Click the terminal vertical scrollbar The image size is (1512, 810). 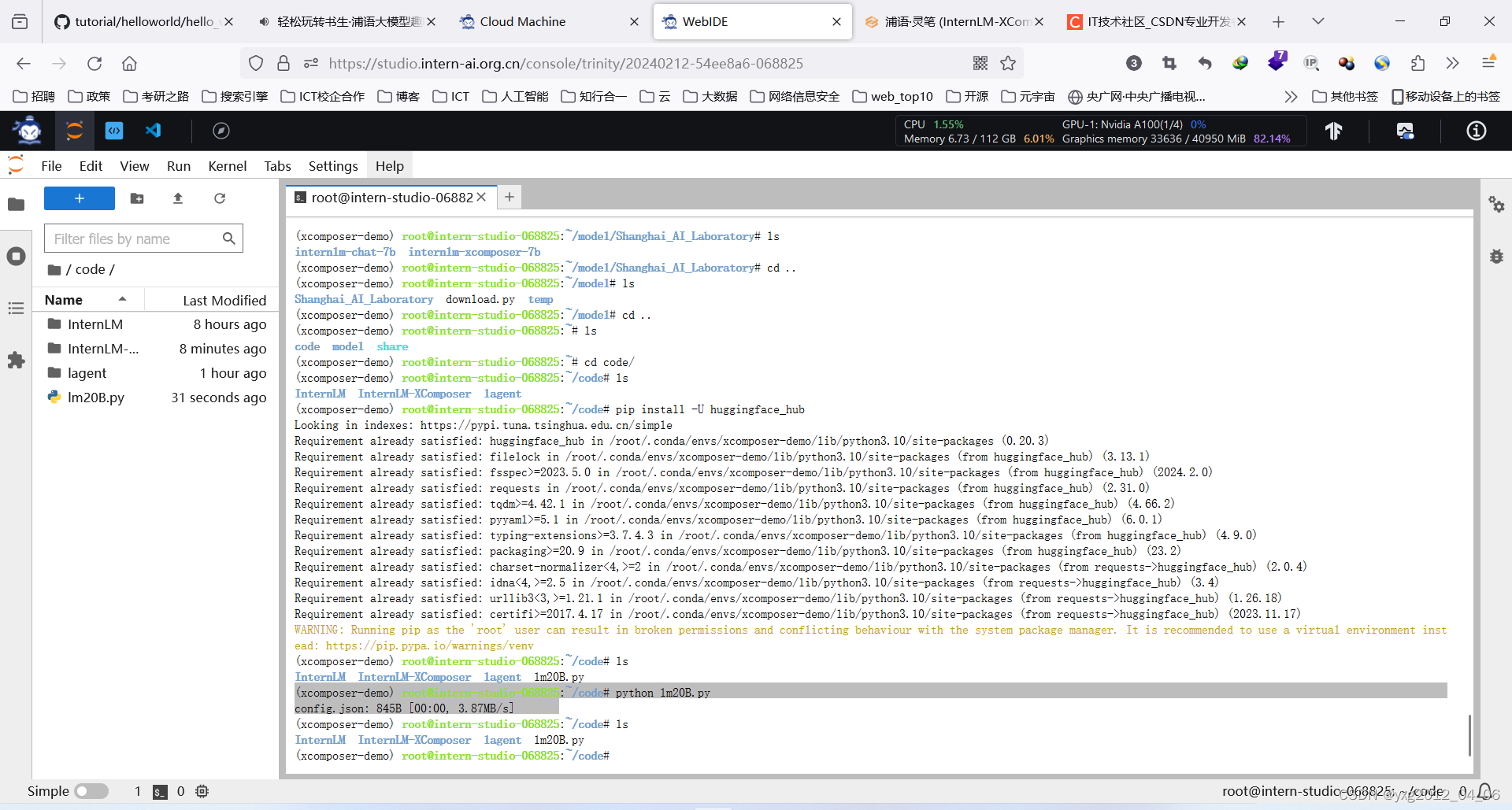[1469, 734]
